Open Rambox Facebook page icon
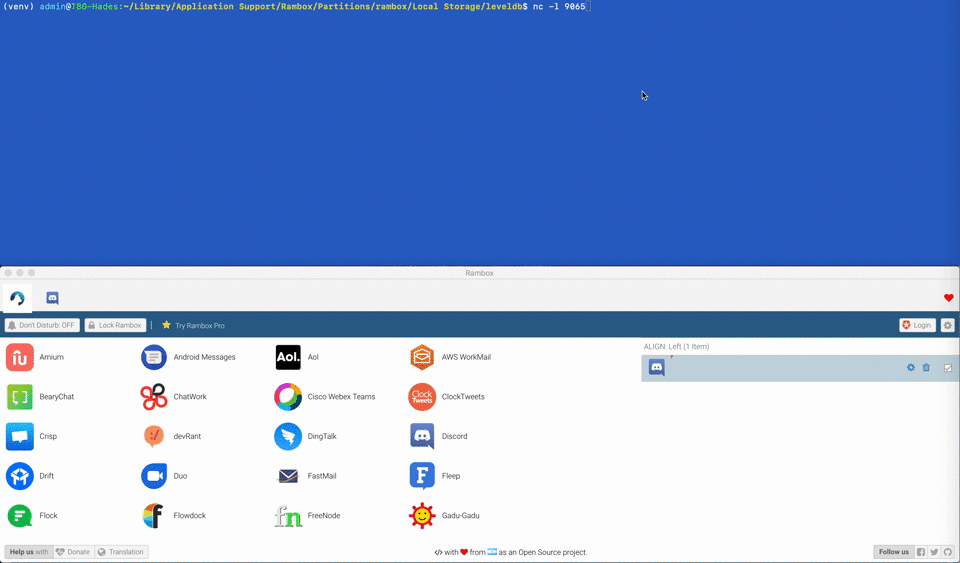This screenshot has height=563, width=960. click(921, 552)
